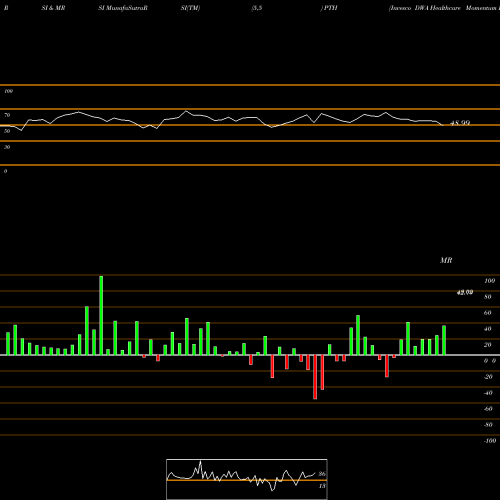
Task: Click the 'Invesco DWA Healthcare Momentum' title
Action: pyautogui.click(x=444, y=8)
